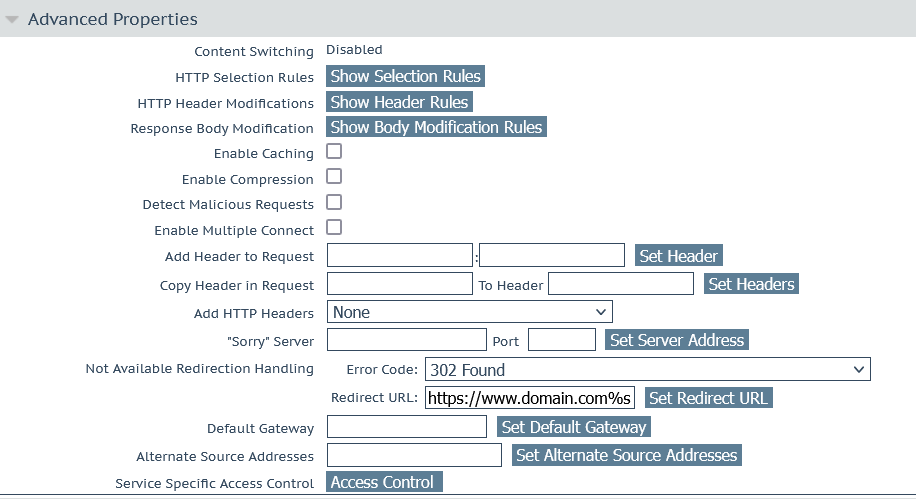
Task: Click the Advanced Properties heading text
Action: [x=113, y=19]
